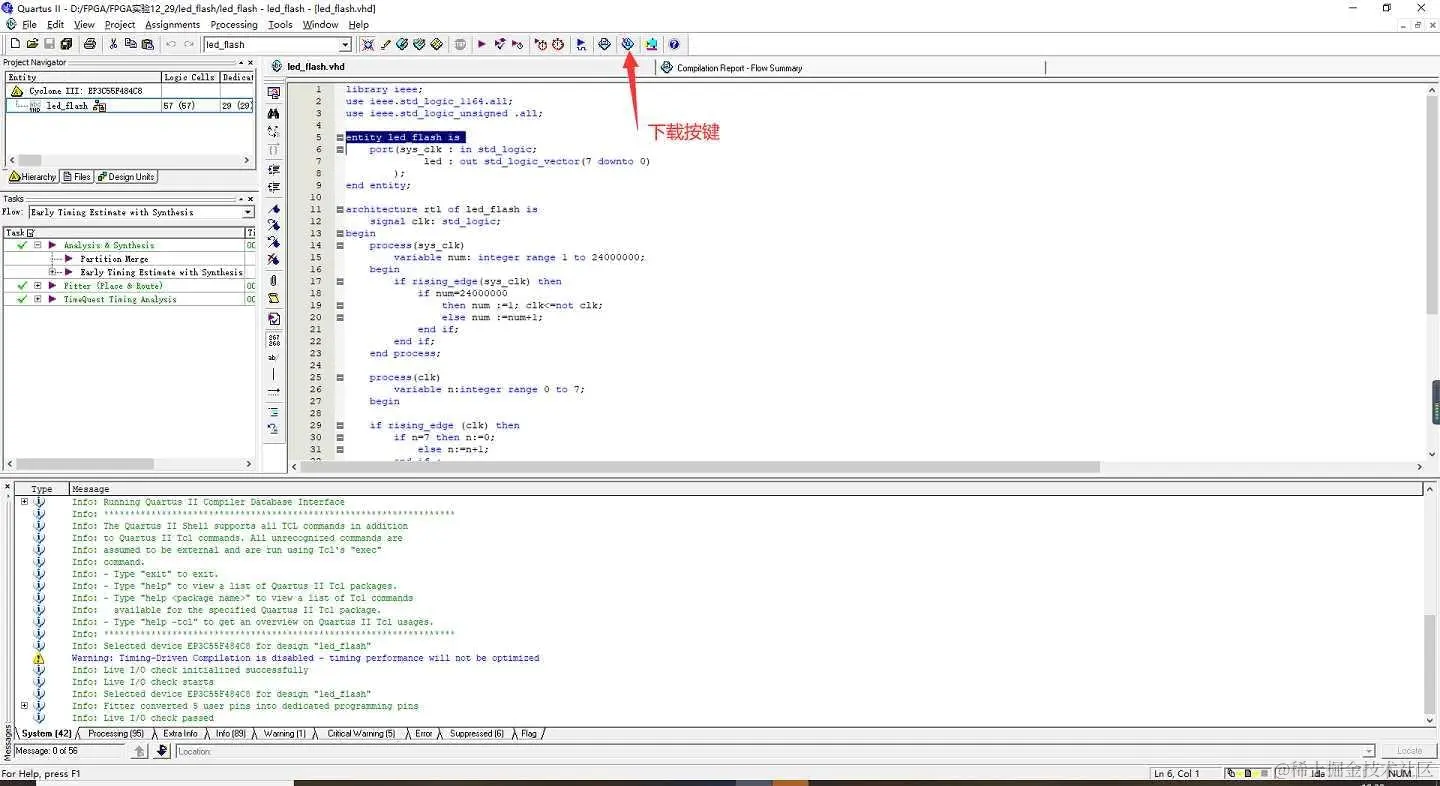Open the Flow dropdown in Tasks panel
1440x786 pixels.
pyautogui.click(x=249, y=212)
